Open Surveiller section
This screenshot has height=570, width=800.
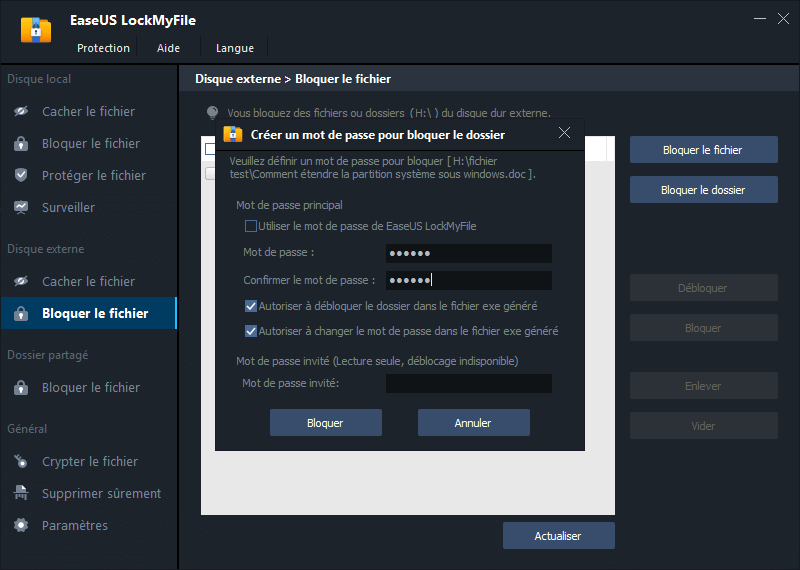(89, 207)
